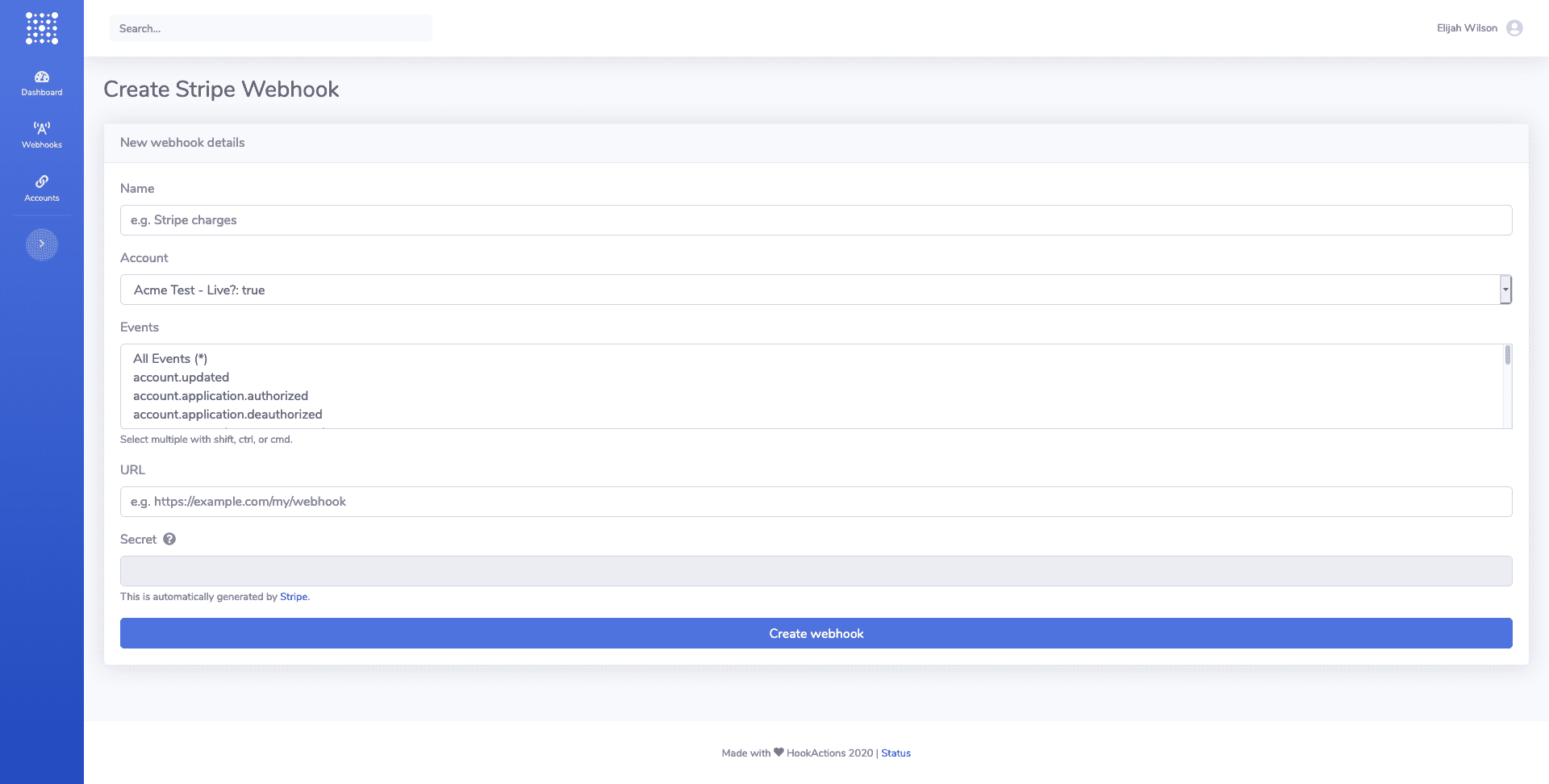Image resolution: width=1549 pixels, height=784 pixels.
Task: Click the Create webhook button
Action: (816, 633)
